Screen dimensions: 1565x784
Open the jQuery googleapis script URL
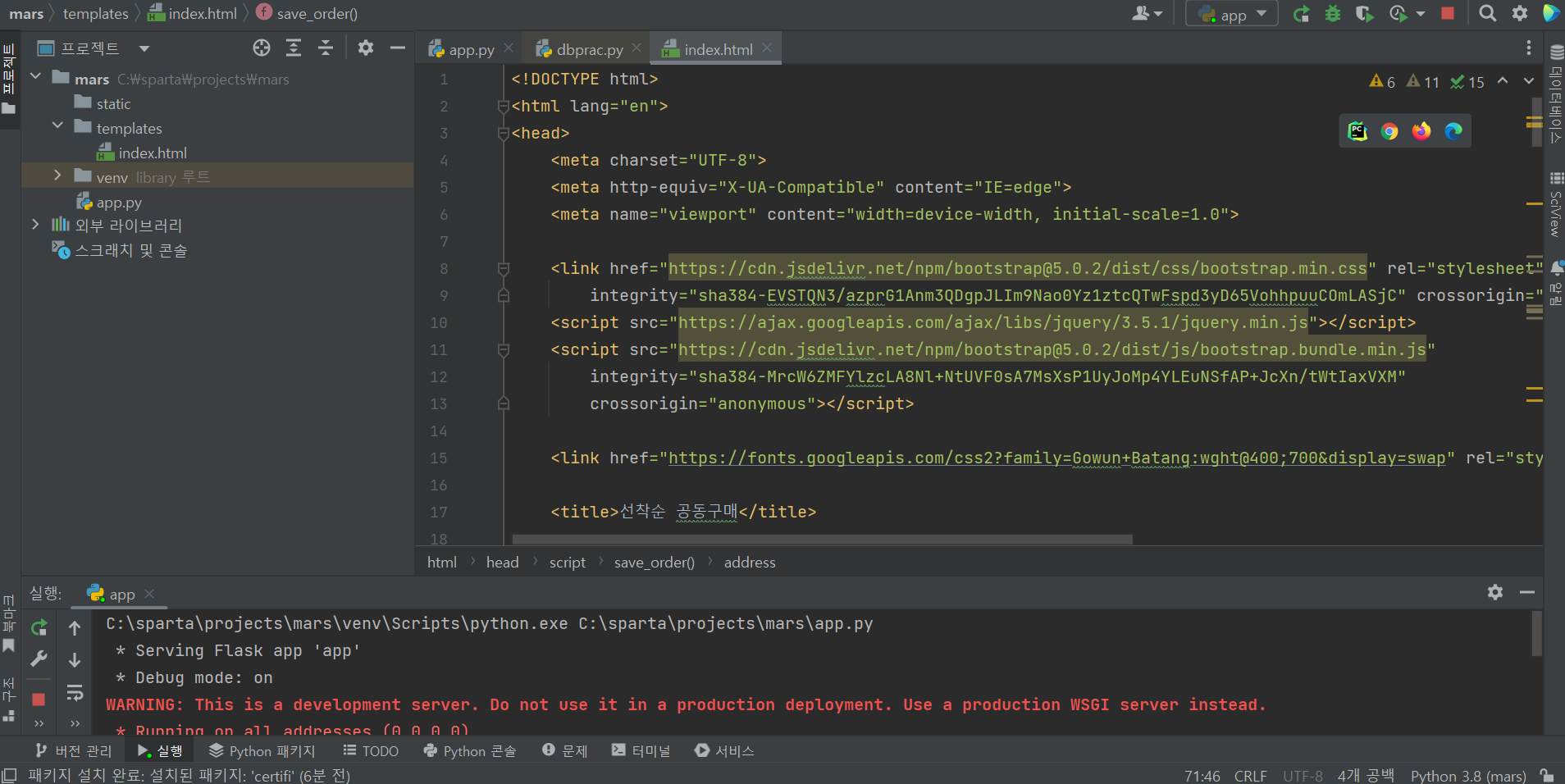click(993, 322)
